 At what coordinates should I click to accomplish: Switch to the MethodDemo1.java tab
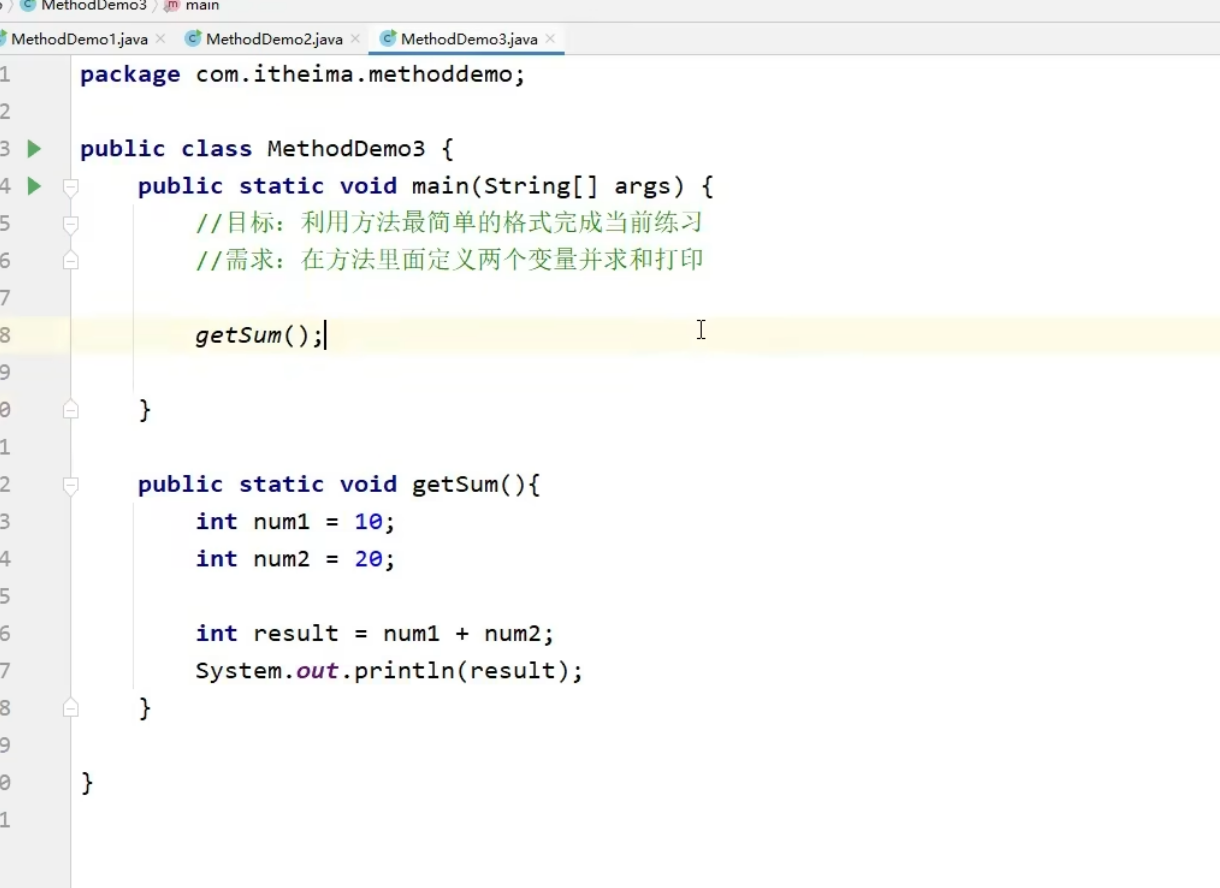click(80, 38)
